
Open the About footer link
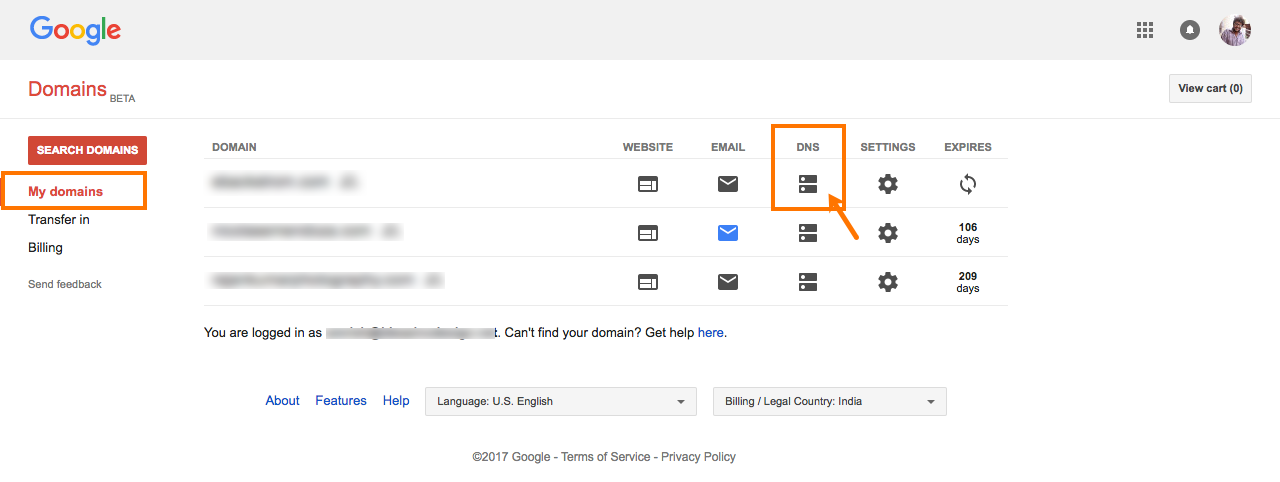(x=282, y=400)
